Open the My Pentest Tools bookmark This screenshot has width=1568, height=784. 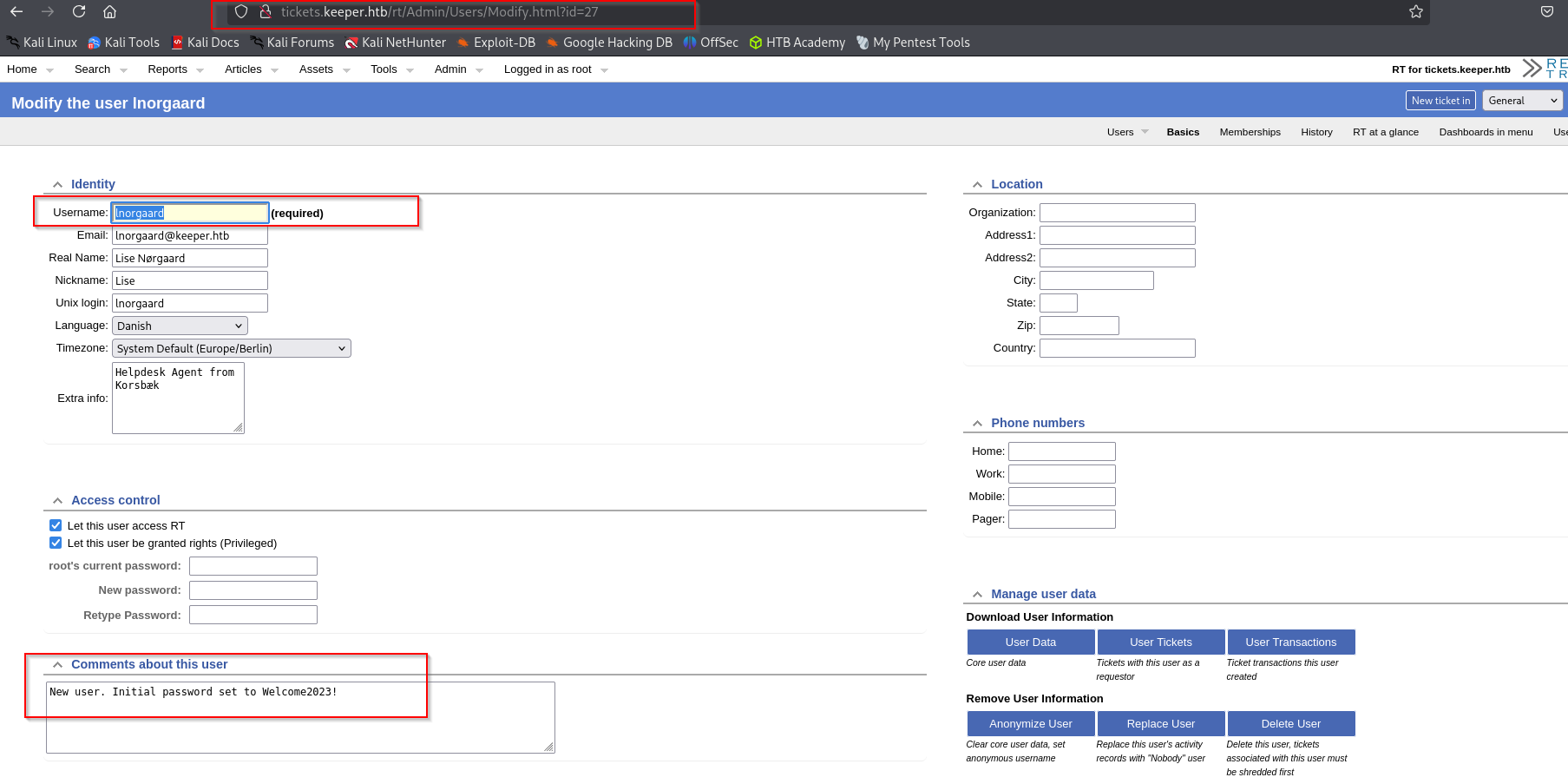913,43
